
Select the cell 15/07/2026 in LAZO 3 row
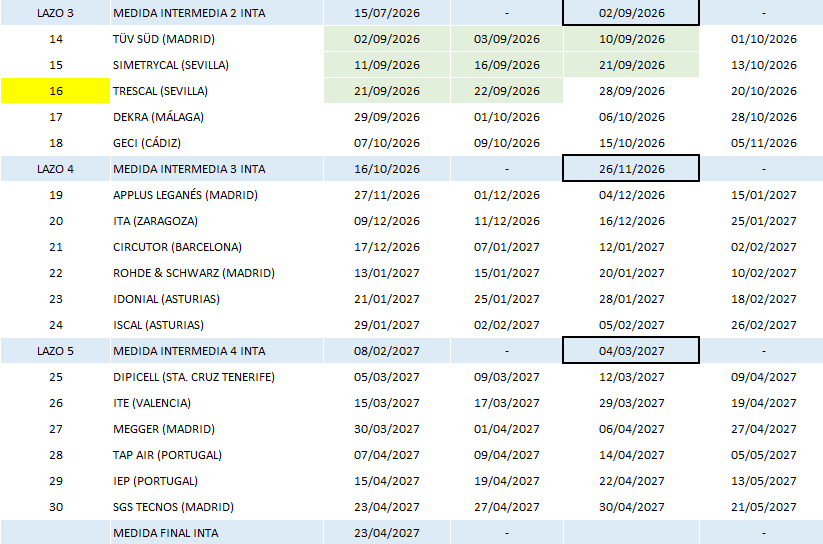click(387, 13)
